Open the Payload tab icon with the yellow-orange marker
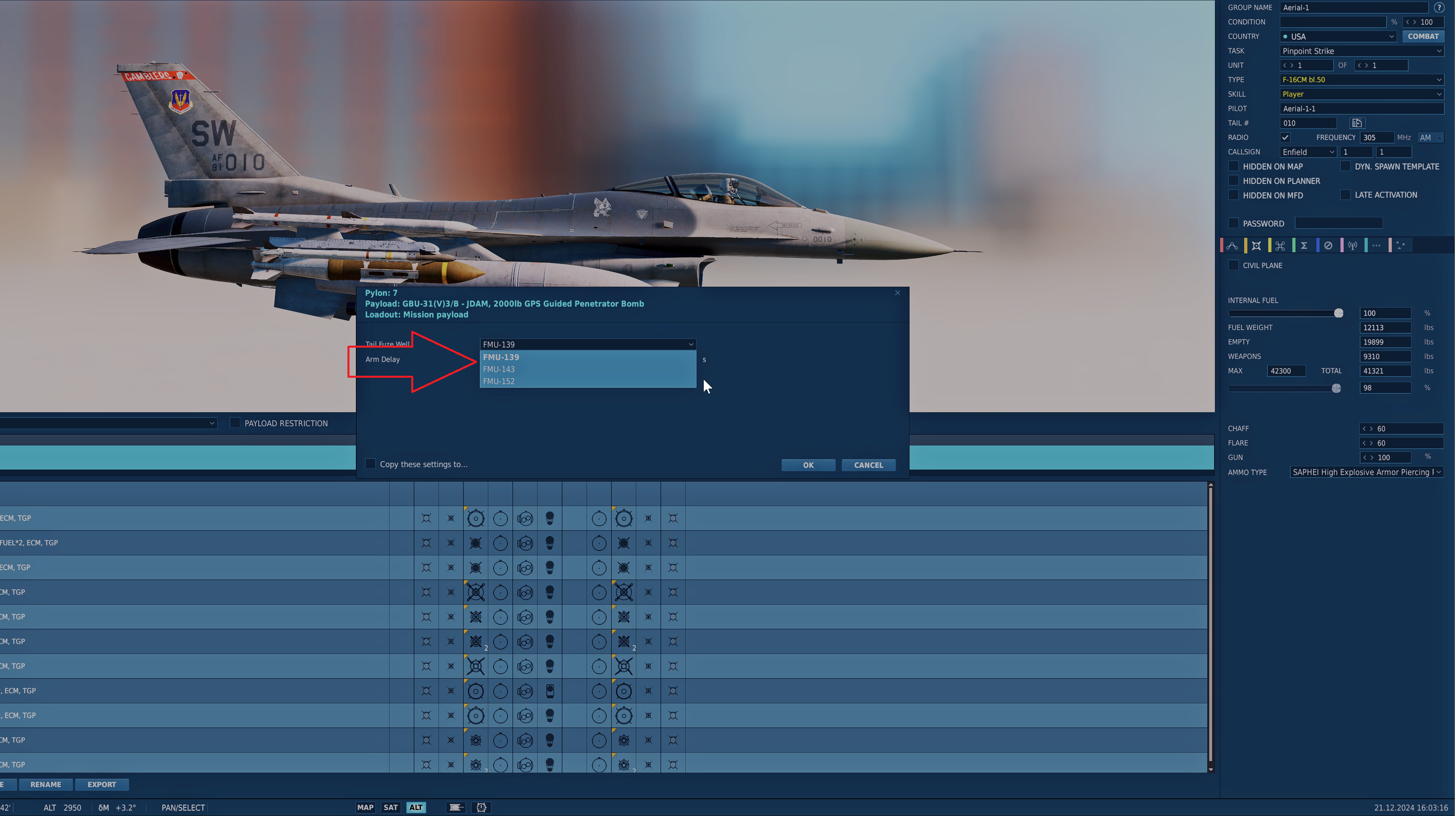The image size is (1456, 816). tap(1257, 246)
